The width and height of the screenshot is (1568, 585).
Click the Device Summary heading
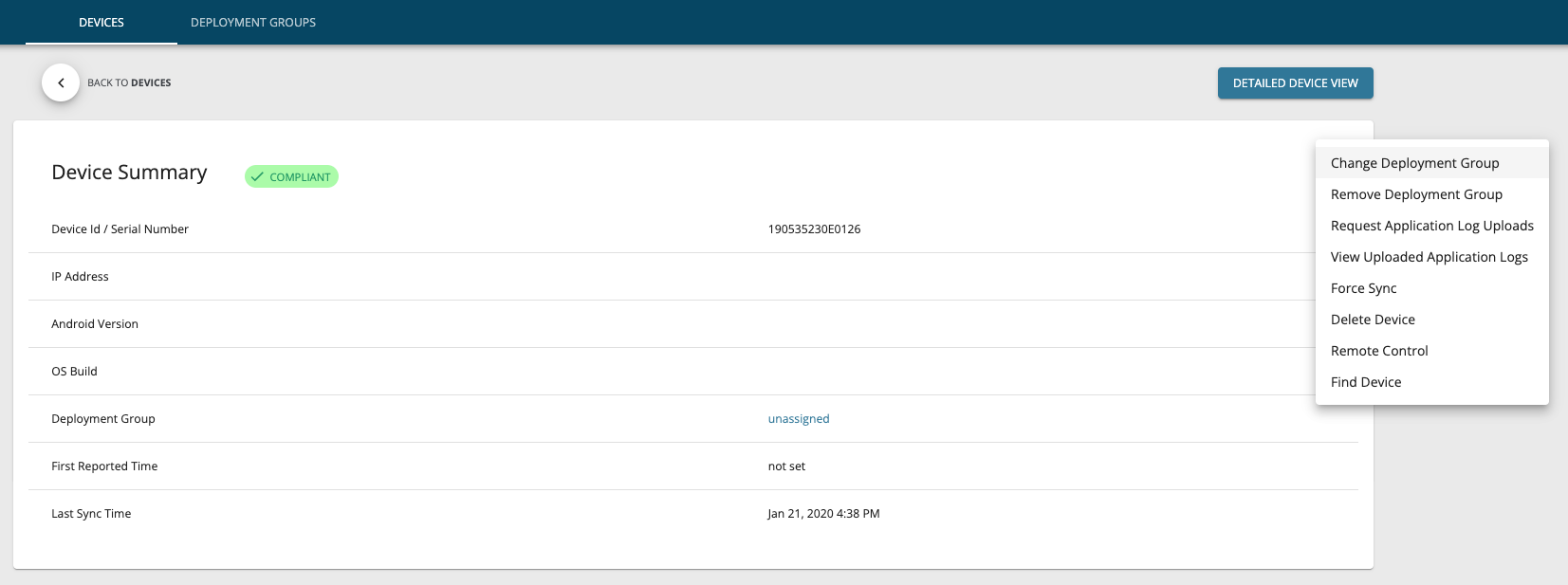click(129, 173)
